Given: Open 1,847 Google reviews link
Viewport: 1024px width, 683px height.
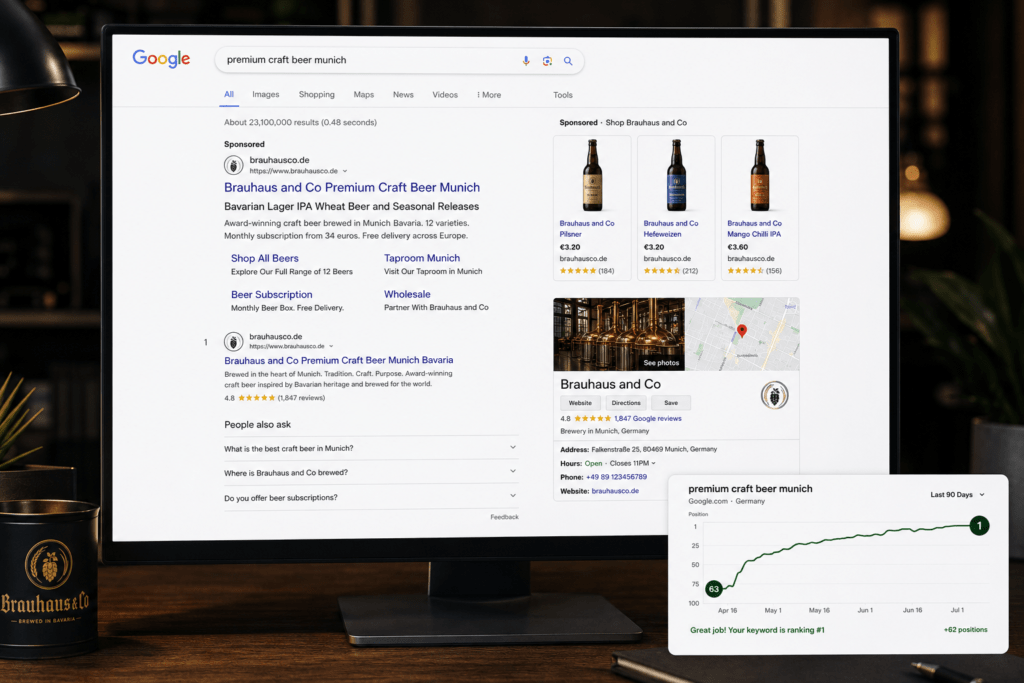Looking at the screenshot, I should [647, 419].
